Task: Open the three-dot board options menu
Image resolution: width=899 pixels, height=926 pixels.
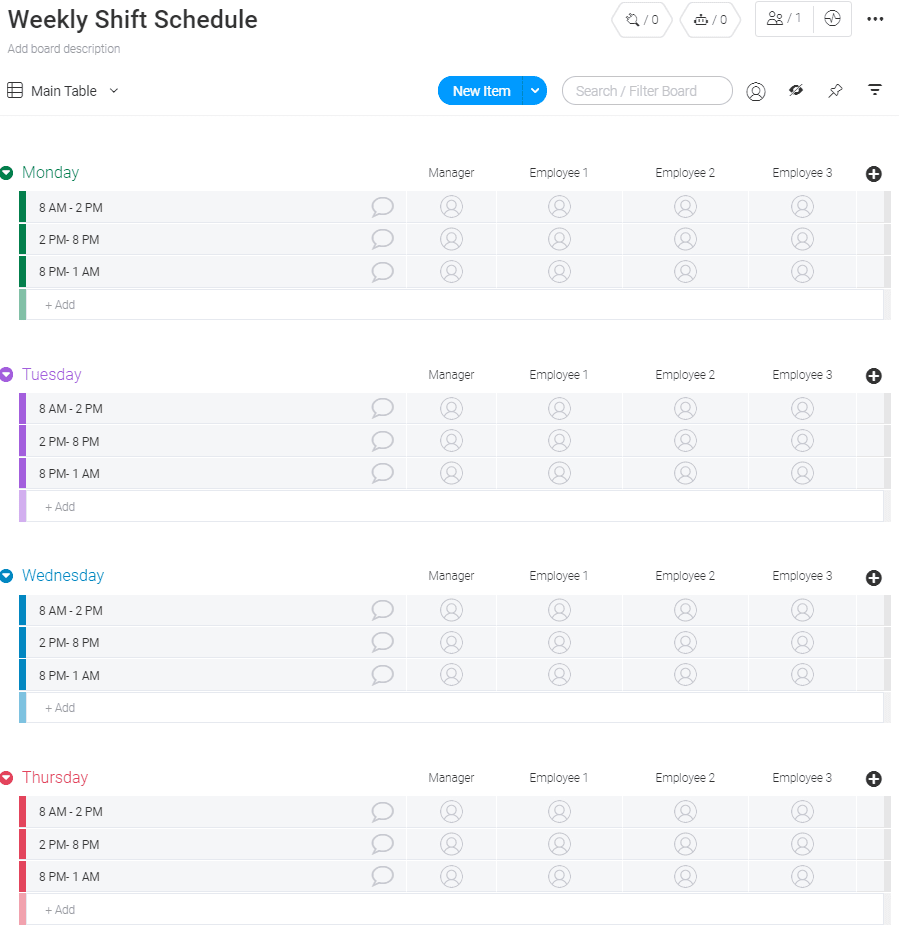Action: 875,19
